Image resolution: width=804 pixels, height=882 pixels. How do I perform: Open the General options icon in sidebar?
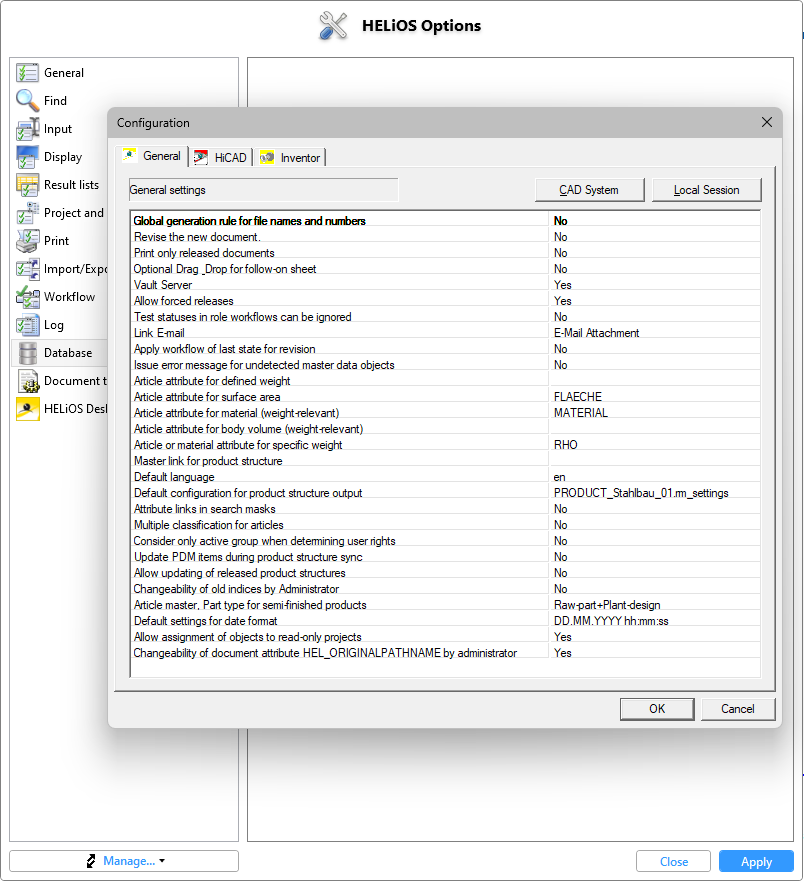[27, 73]
